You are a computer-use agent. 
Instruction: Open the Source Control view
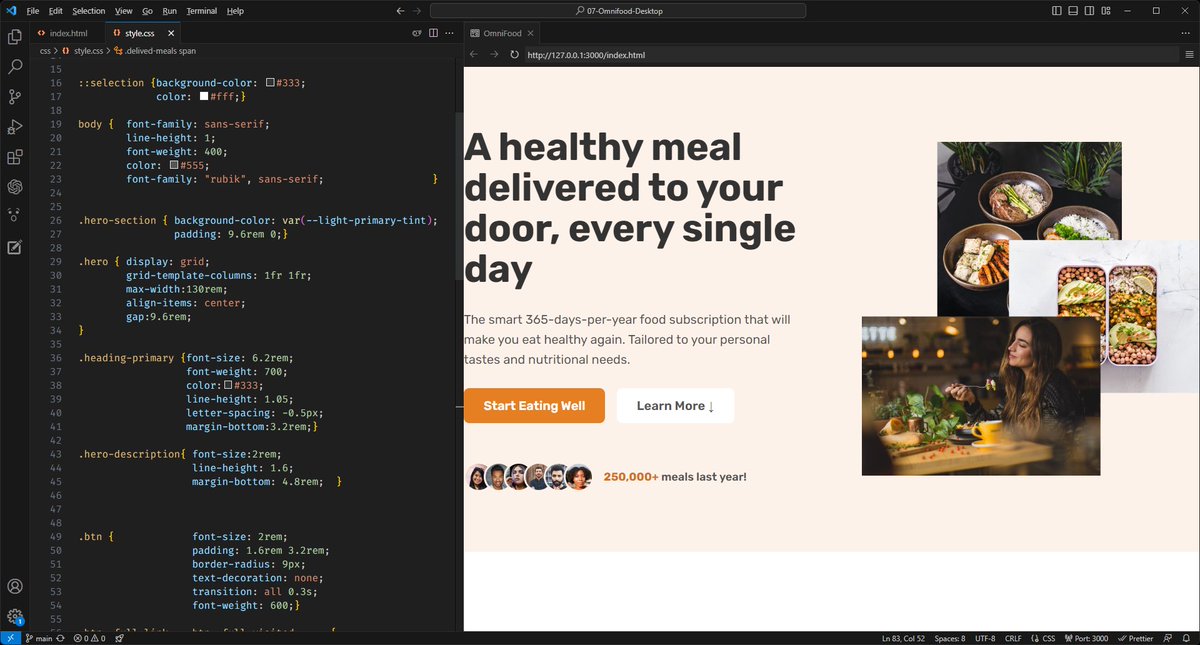(15, 97)
